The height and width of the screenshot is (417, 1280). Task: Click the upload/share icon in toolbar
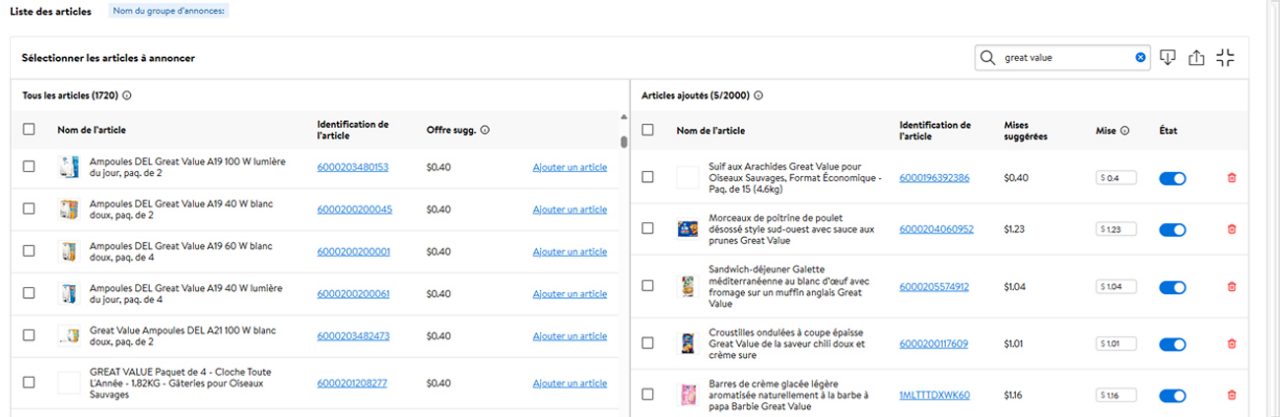(x=1196, y=58)
